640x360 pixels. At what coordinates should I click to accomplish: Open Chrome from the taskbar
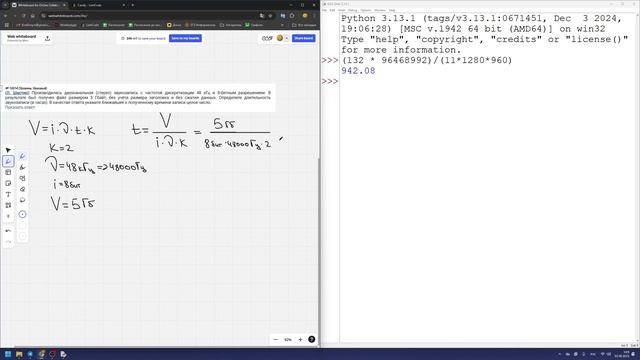point(41,354)
